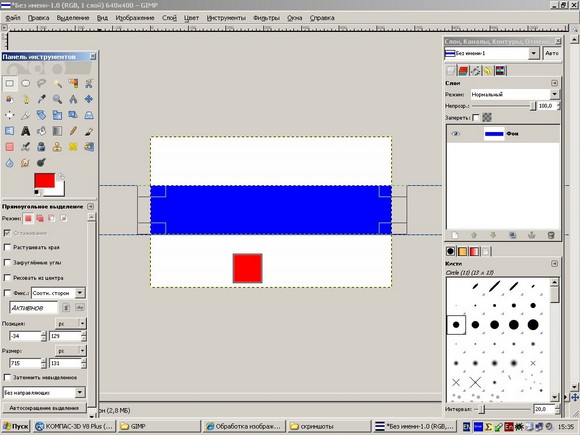
Task: Select the Blur/Sharpen droplet tool
Action: 10,162
